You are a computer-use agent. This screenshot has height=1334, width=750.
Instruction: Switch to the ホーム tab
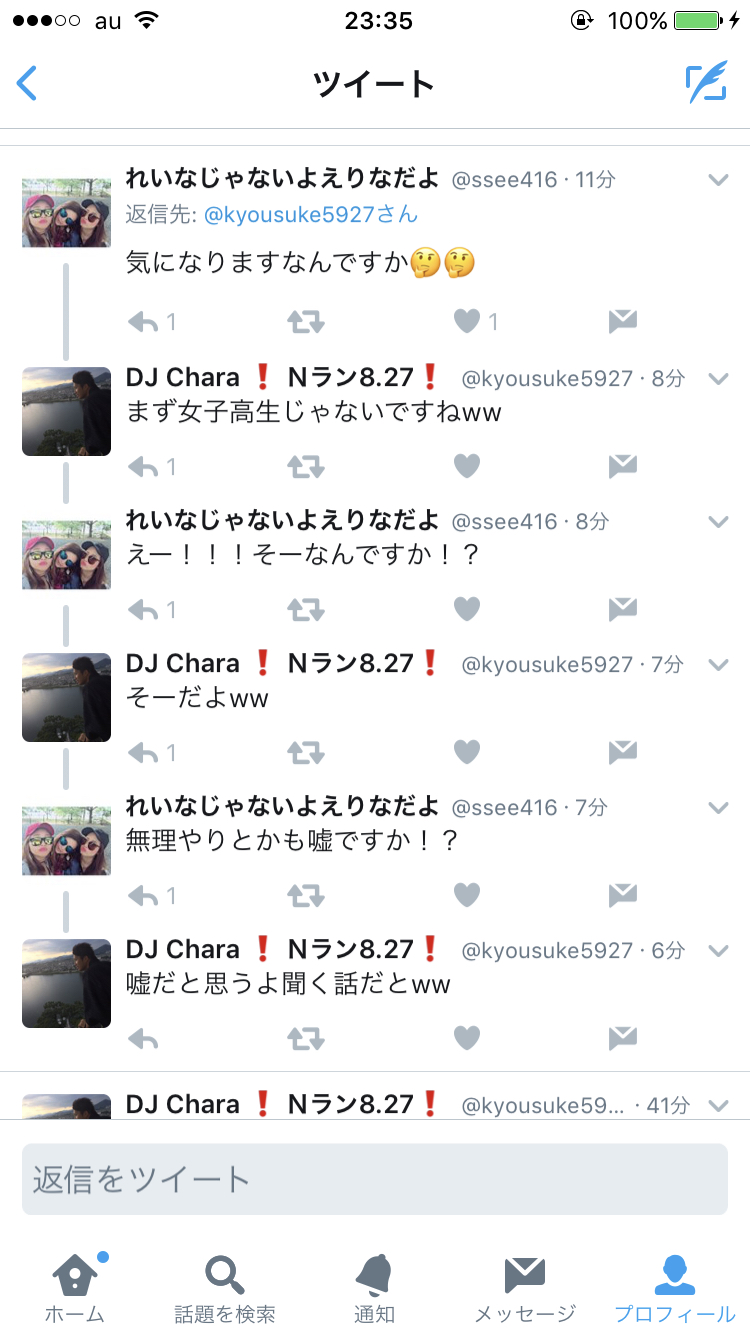pos(75,1288)
